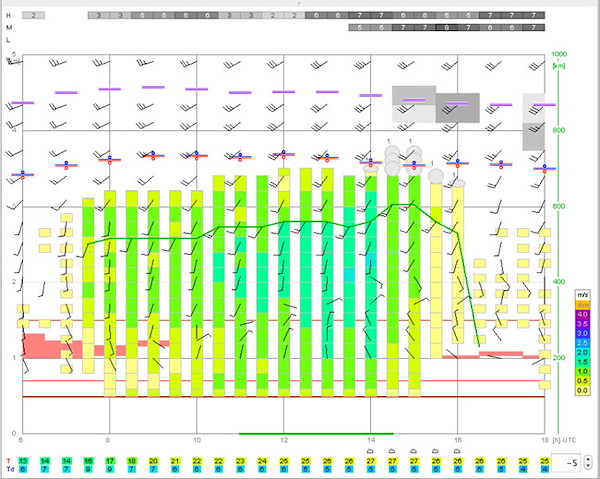Select the purple 4.0 m/s legend swatch

(582, 314)
